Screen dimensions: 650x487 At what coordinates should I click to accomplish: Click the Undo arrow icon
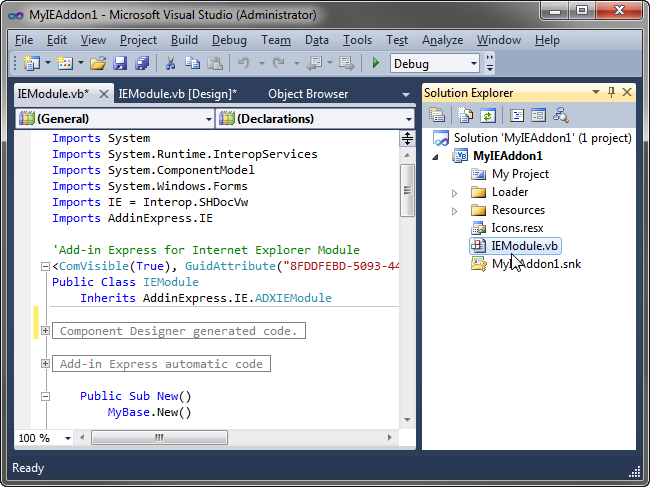(x=244, y=63)
